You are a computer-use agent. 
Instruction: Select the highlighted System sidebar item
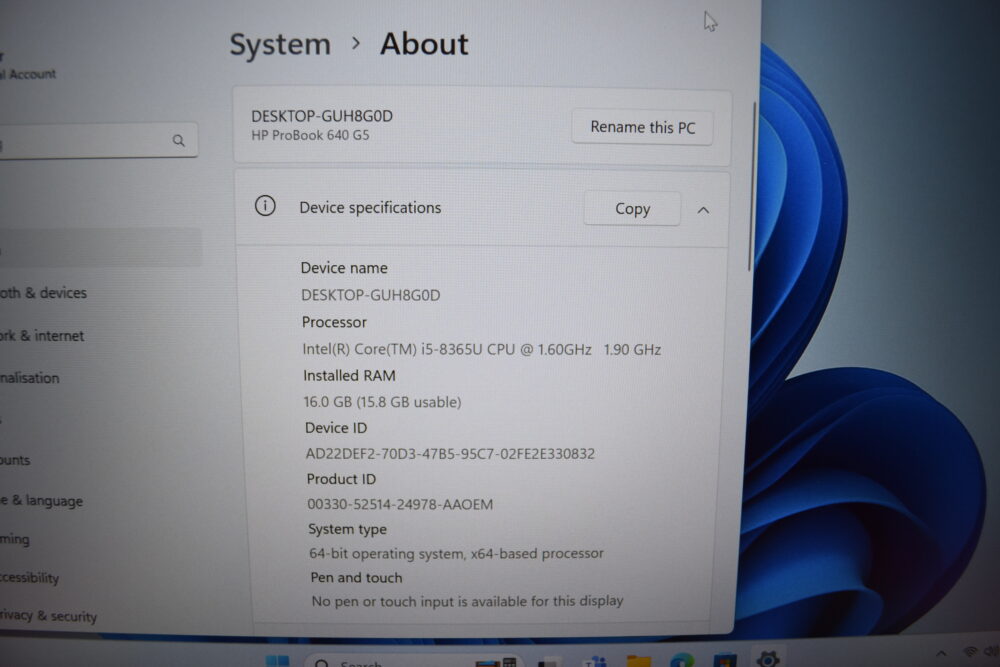101,247
